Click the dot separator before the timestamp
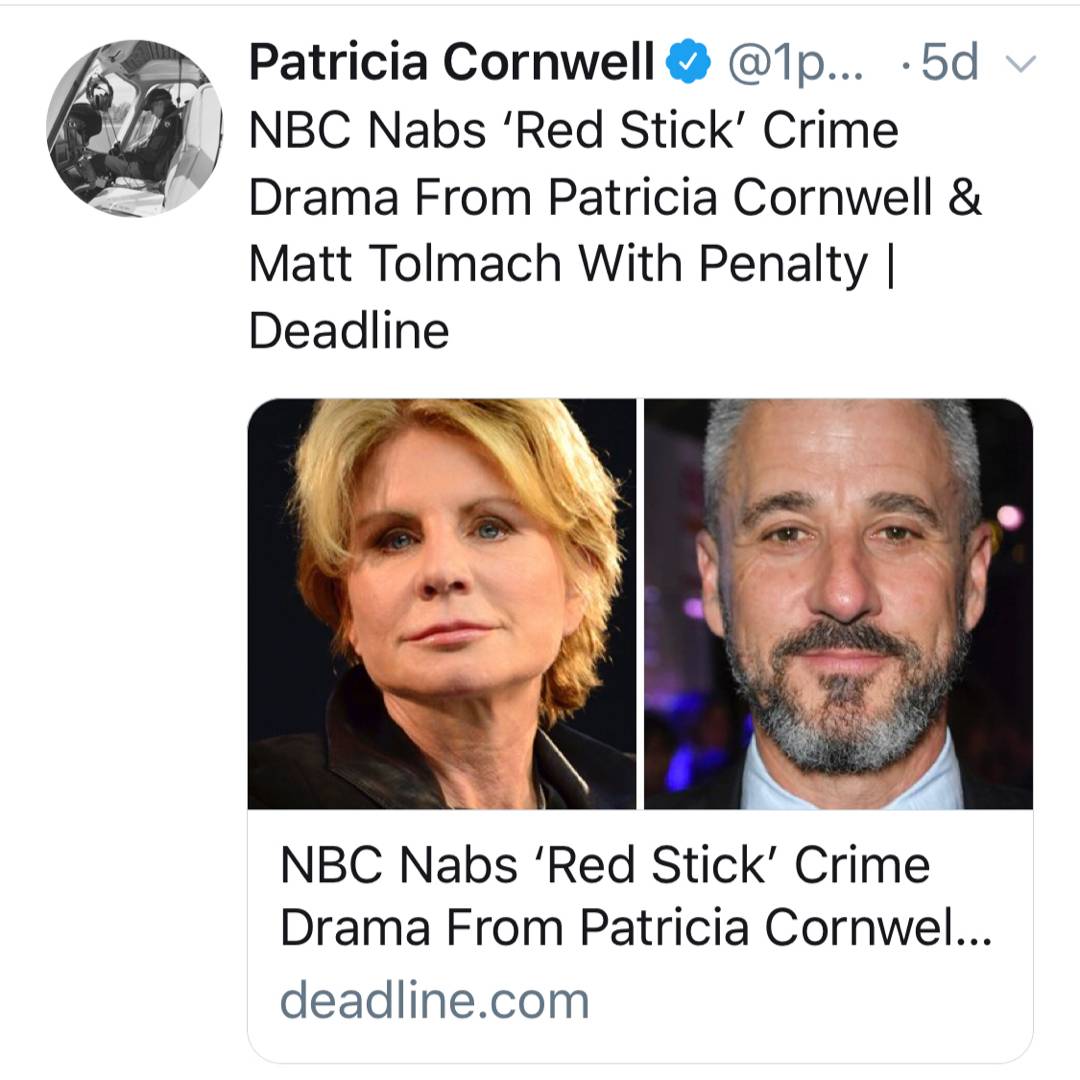The width and height of the screenshot is (1080, 1080). (x=905, y=66)
